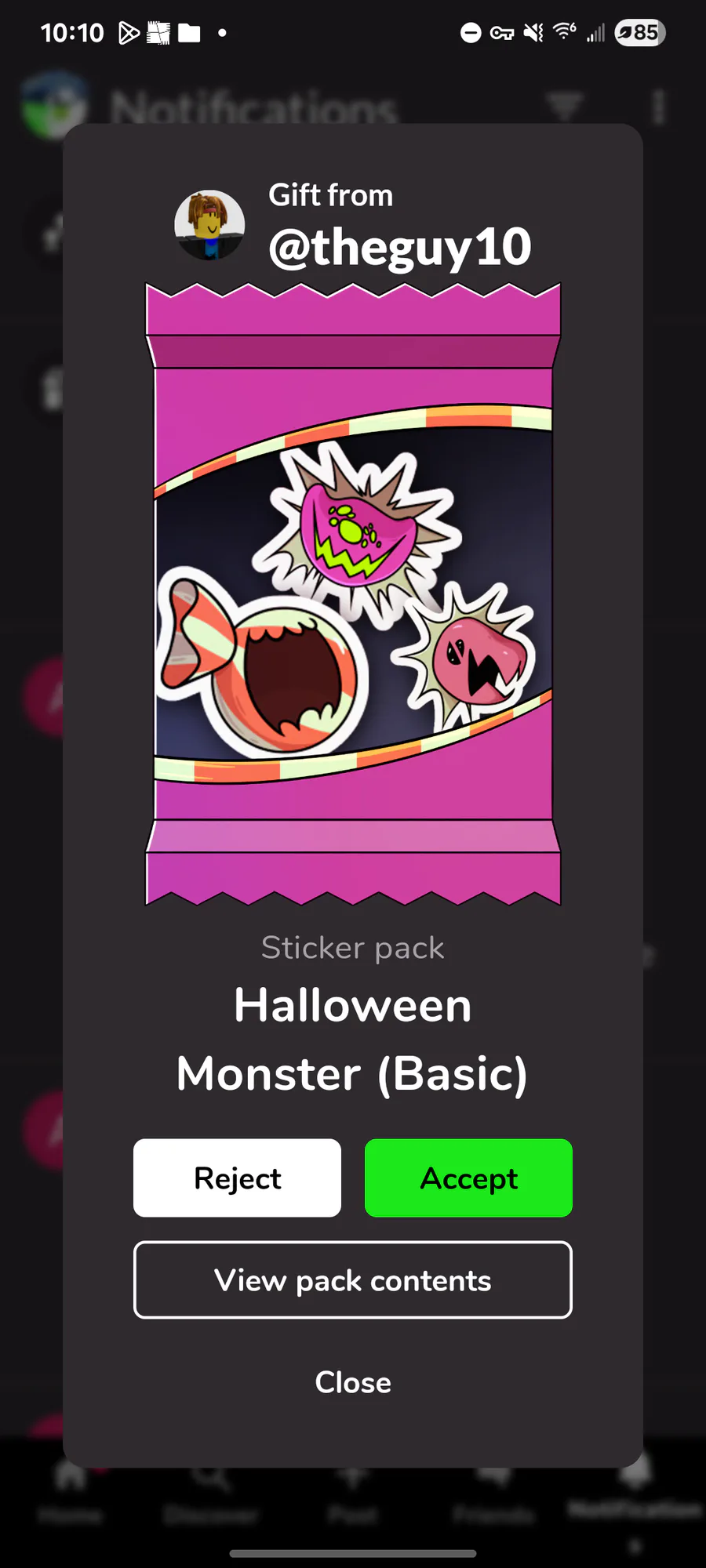Open View pack contents
Viewport: 706px width, 1568px height.
[353, 1279]
